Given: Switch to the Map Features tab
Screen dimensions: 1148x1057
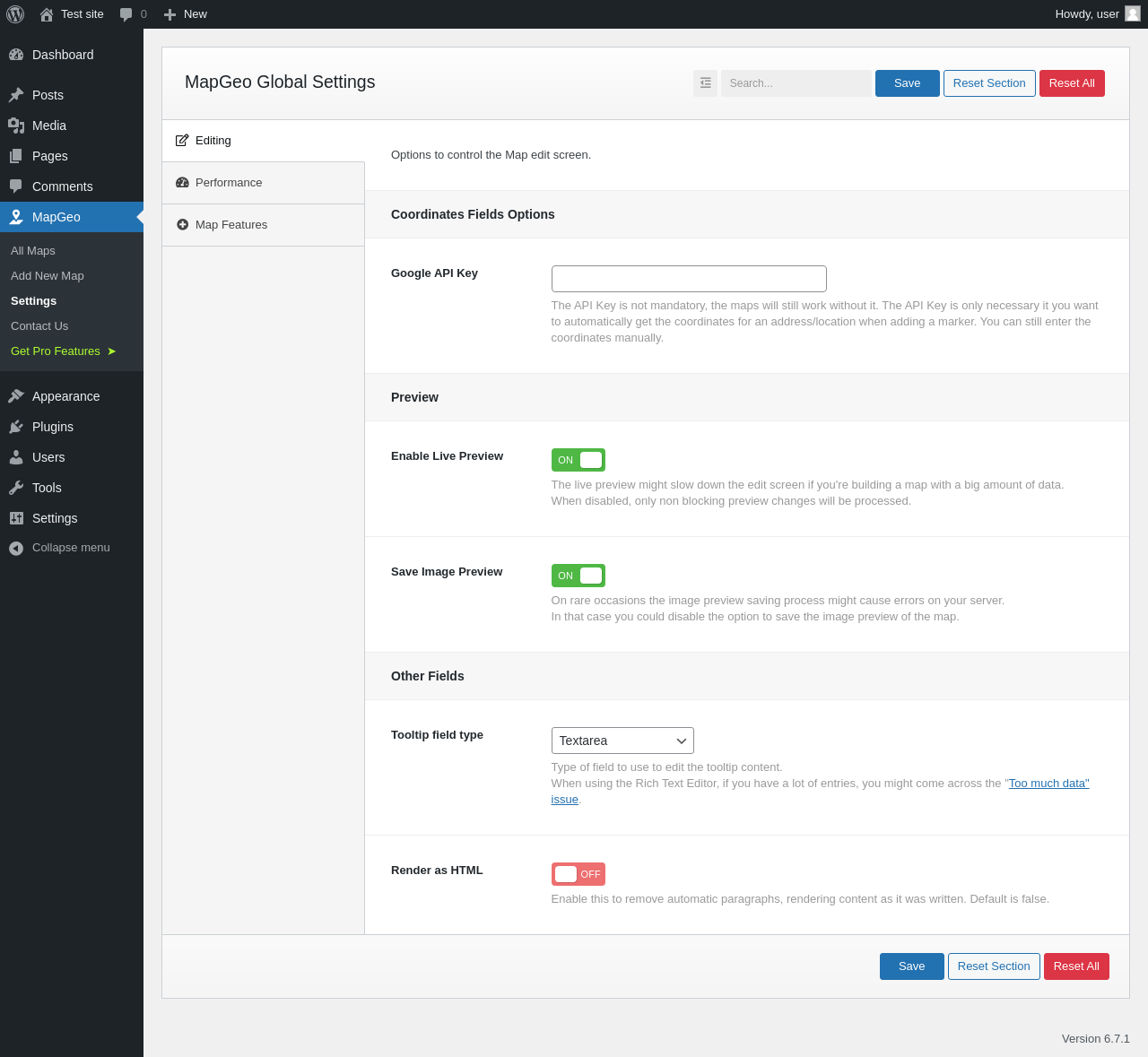Looking at the screenshot, I should click(x=231, y=225).
